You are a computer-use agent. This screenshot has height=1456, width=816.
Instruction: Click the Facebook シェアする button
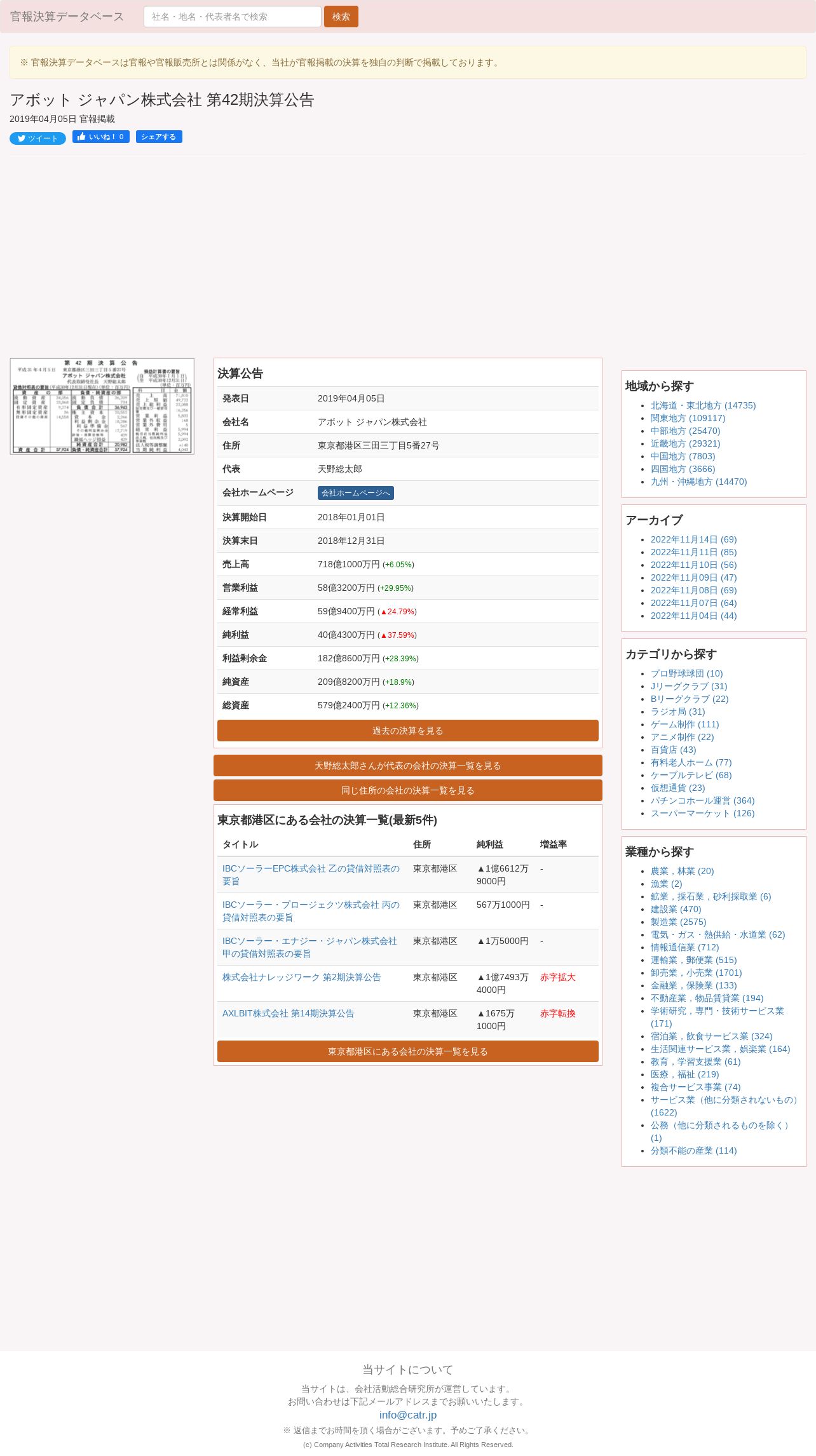click(x=159, y=137)
